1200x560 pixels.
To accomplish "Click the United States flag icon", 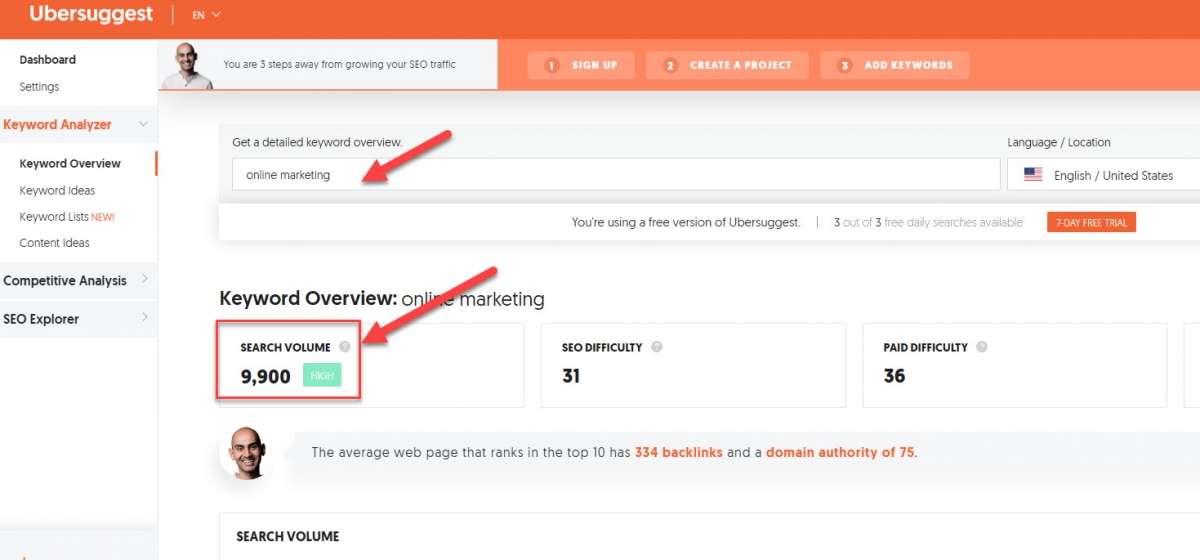I will click(1033, 175).
